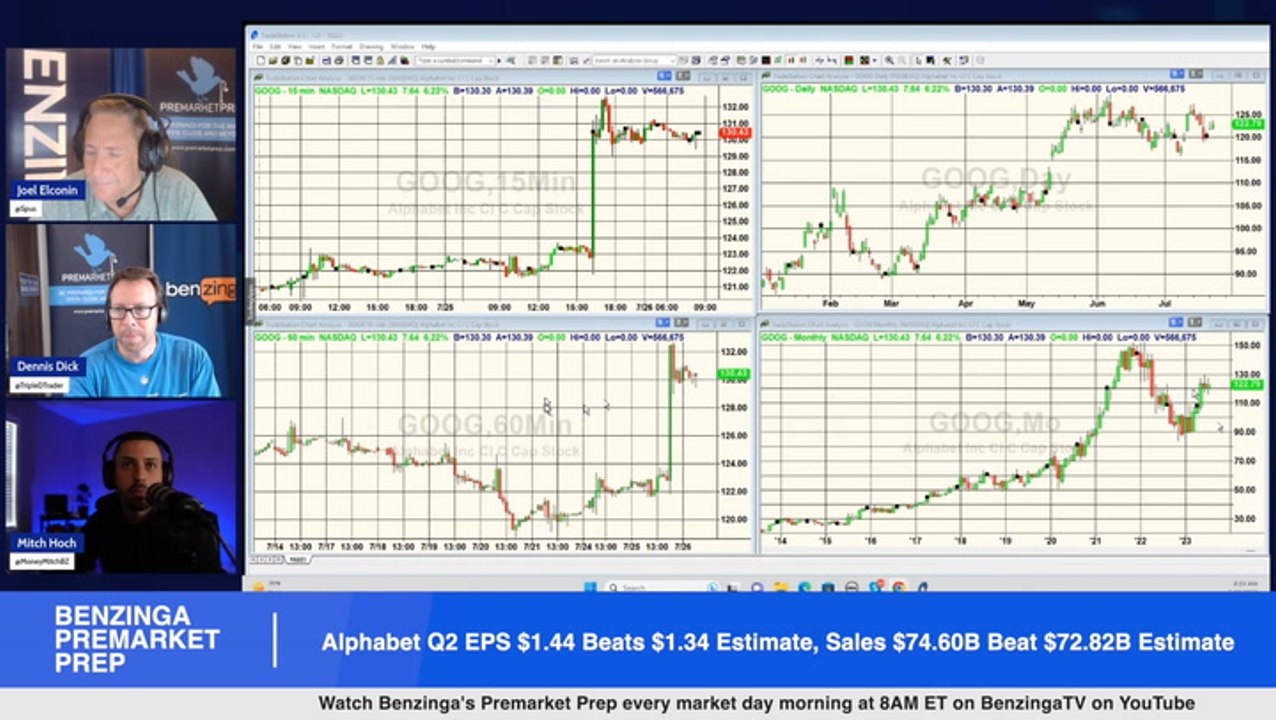1276x720 pixels.
Task: Click the green 130.43 price label on 60 min chart
Action: coord(735,374)
